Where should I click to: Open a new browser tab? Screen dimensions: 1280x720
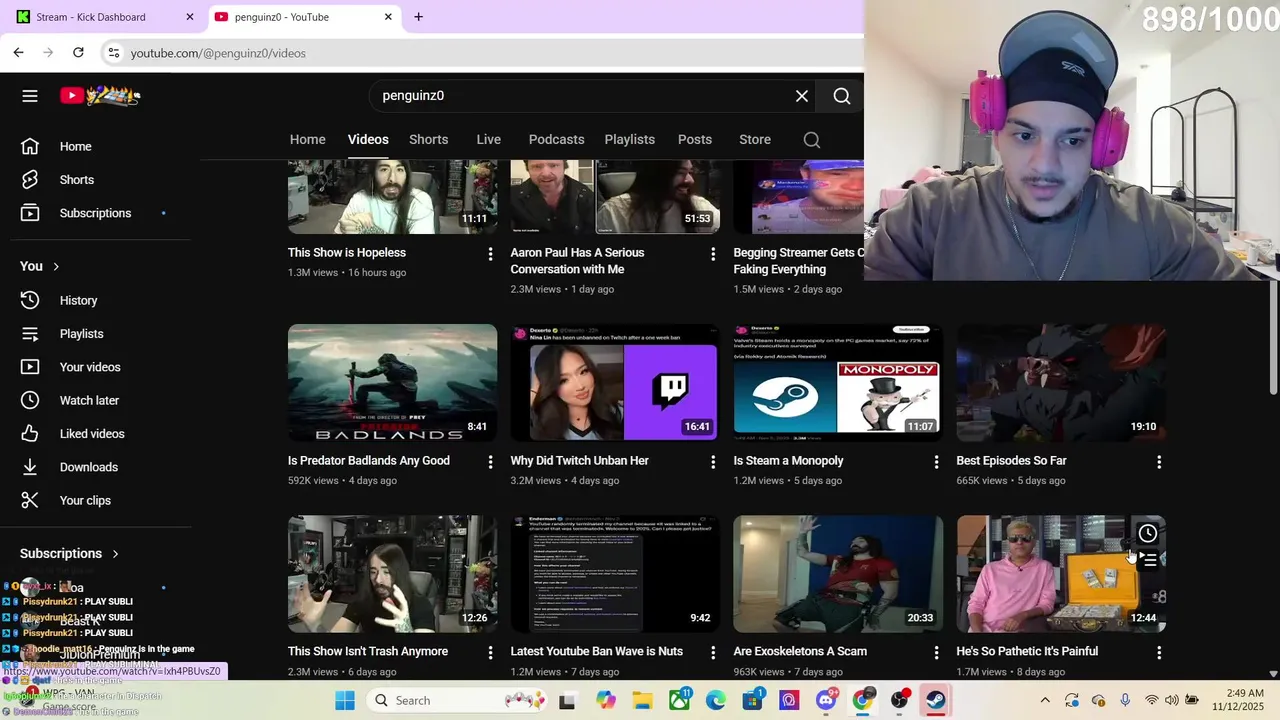tap(418, 17)
